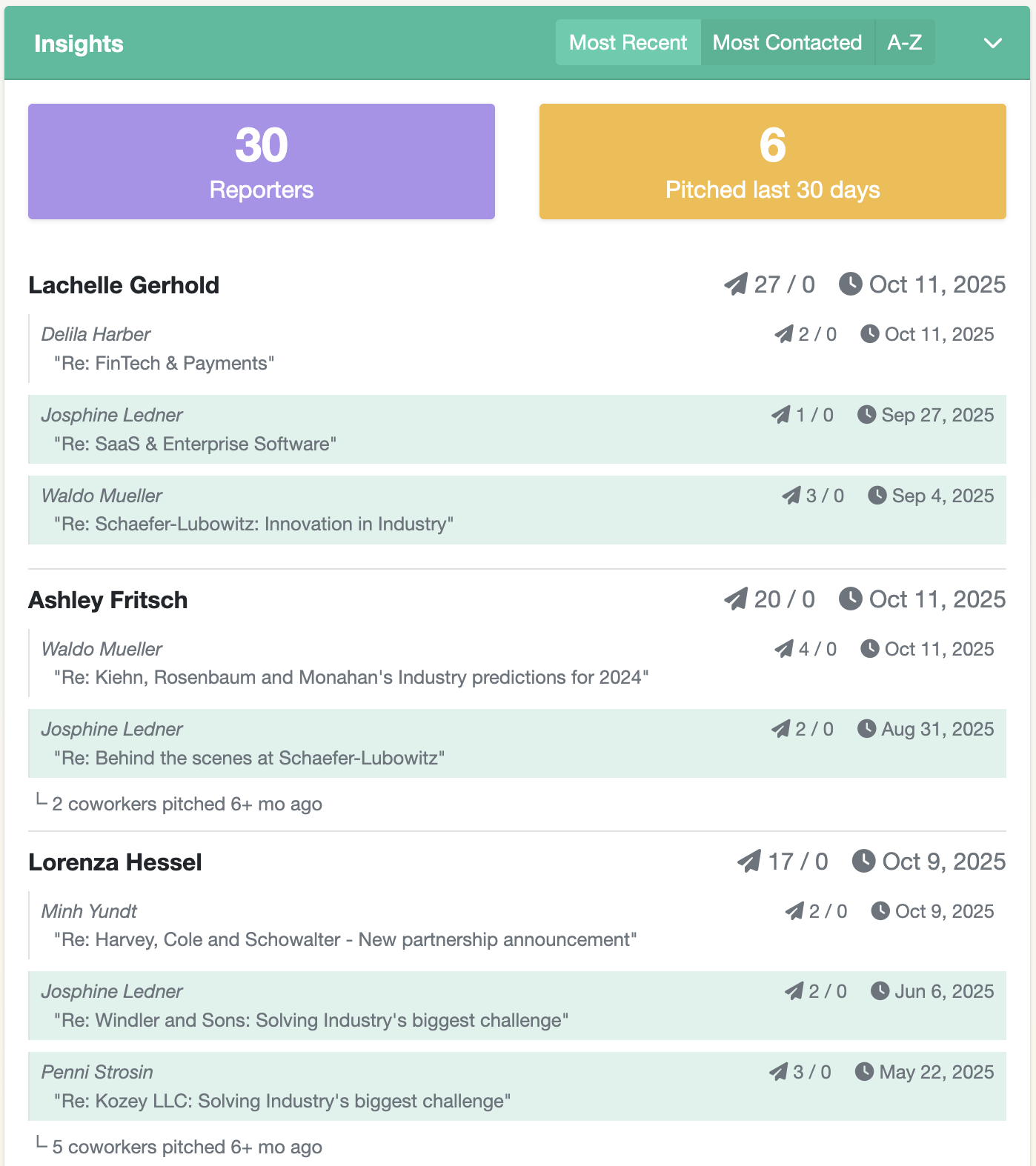1036x1166 pixels.
Task: Click the paper plane icon in Delila Harber's row
Action: pyautogui.click(x=784, y=334)
